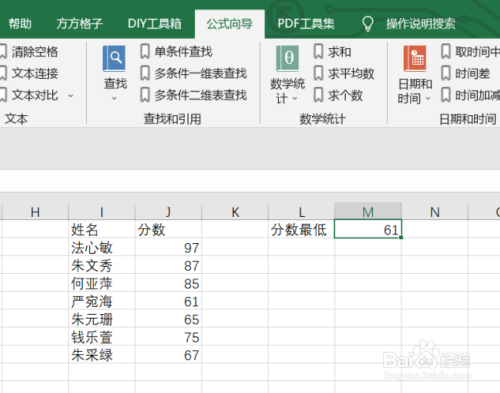Select the header cell containing 分数
Viewport: 500px width, 393px height.
168,229
